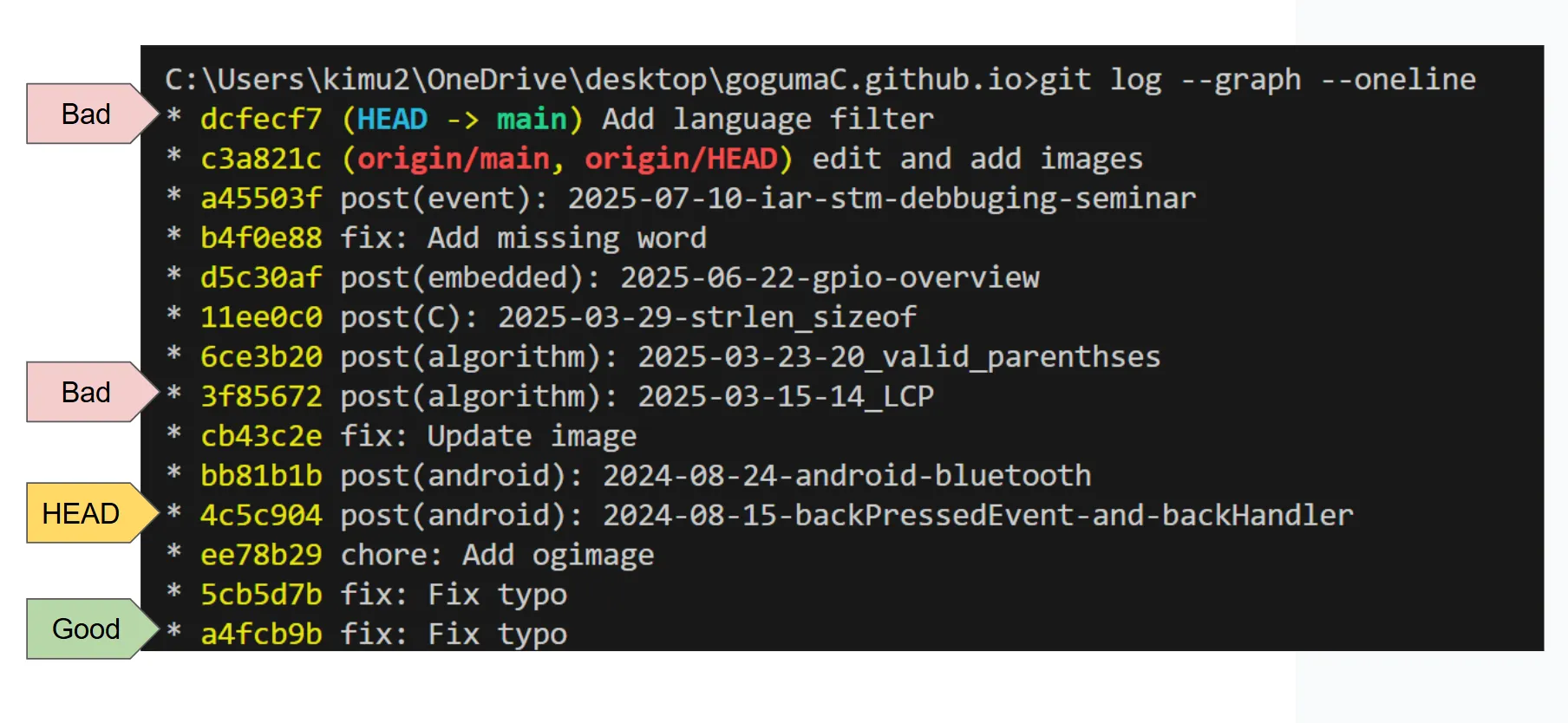Click the android-bluetooth post commit message
The image size is (1568, 723).
pyautogui.click(x=715, y=476)
